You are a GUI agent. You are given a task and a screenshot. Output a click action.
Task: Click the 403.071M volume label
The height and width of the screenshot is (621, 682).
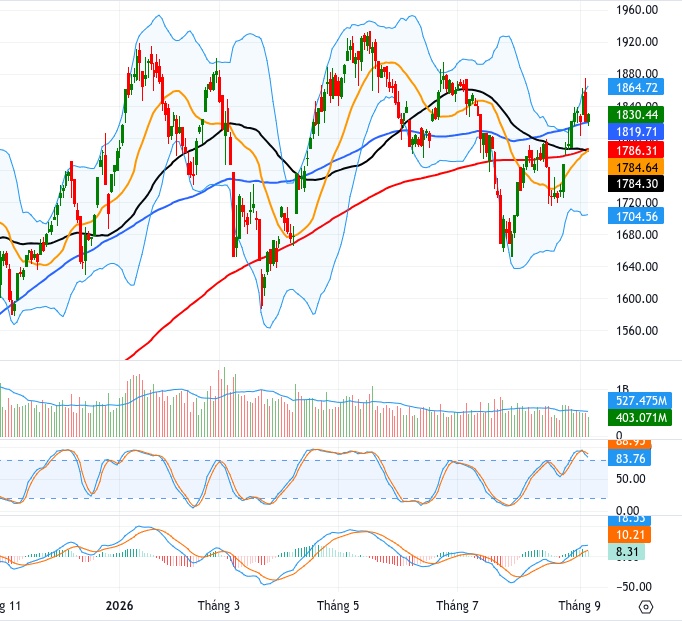641,418
